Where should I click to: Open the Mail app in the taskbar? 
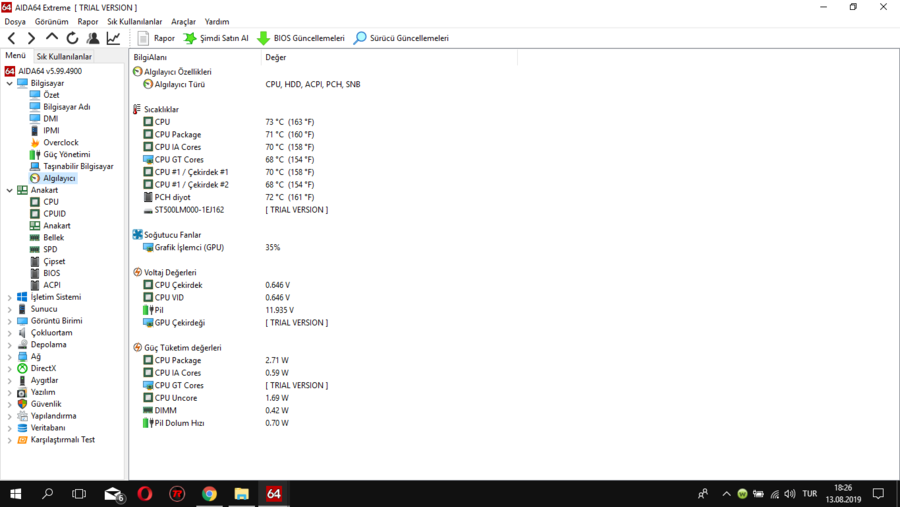[x=114, y=494]
